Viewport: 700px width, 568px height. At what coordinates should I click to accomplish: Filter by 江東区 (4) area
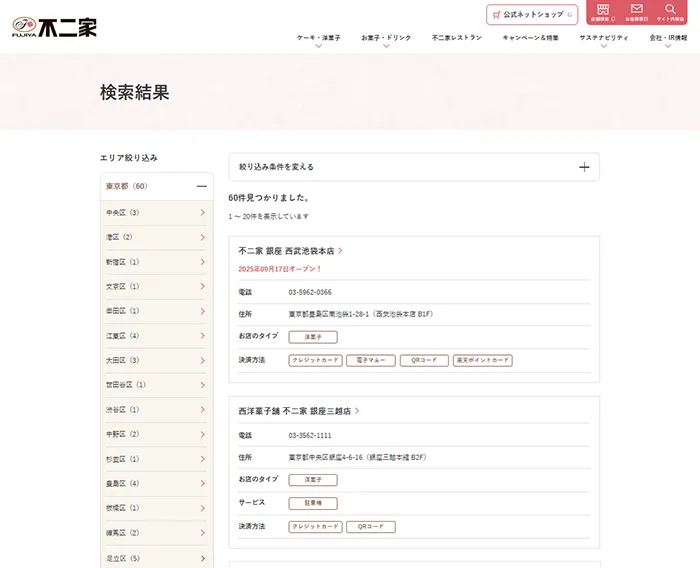point(157,336)
